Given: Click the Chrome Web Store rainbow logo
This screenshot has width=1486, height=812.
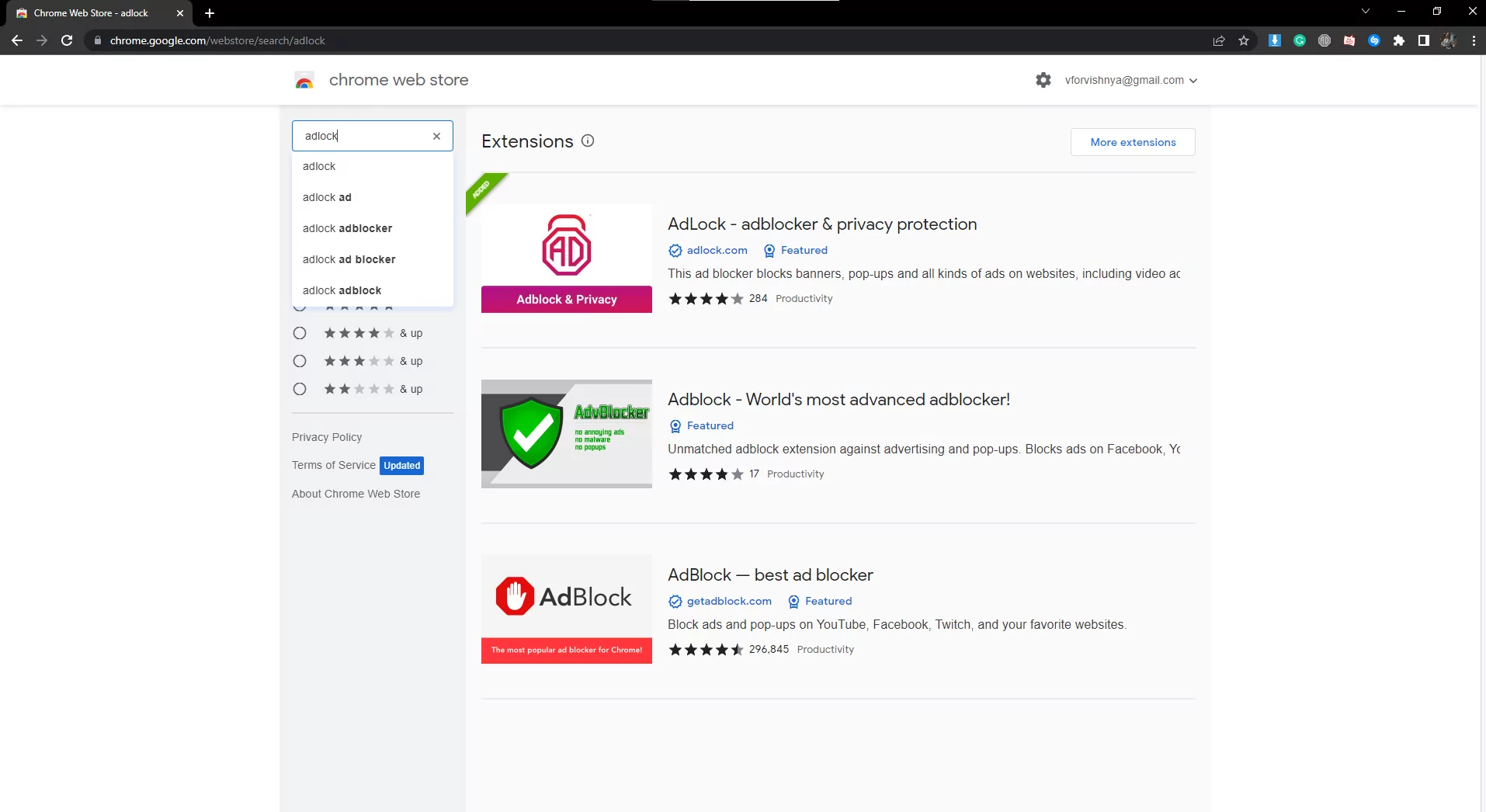Looking at the screenshot, I should click(x=304, y=80).
